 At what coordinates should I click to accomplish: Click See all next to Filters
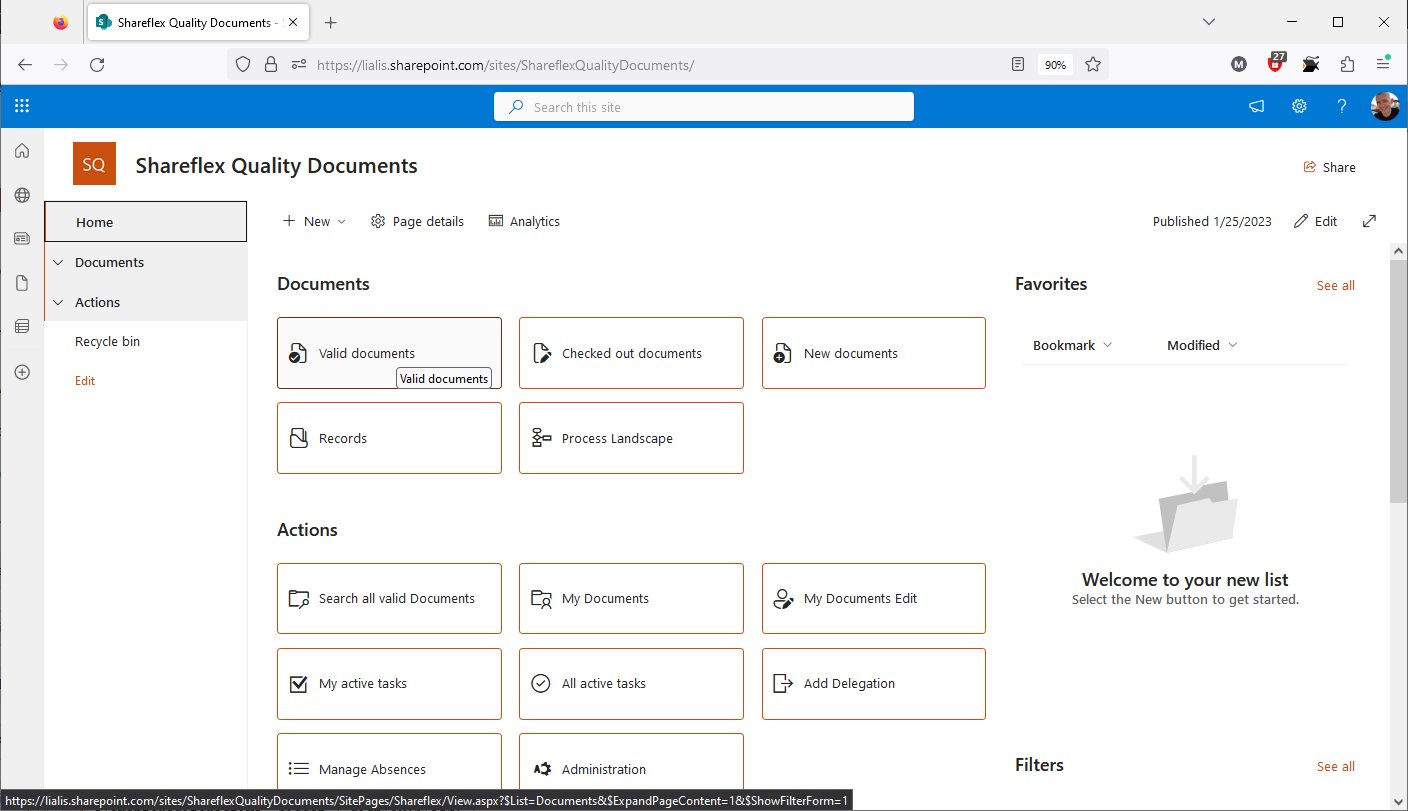pos(1335,766)
